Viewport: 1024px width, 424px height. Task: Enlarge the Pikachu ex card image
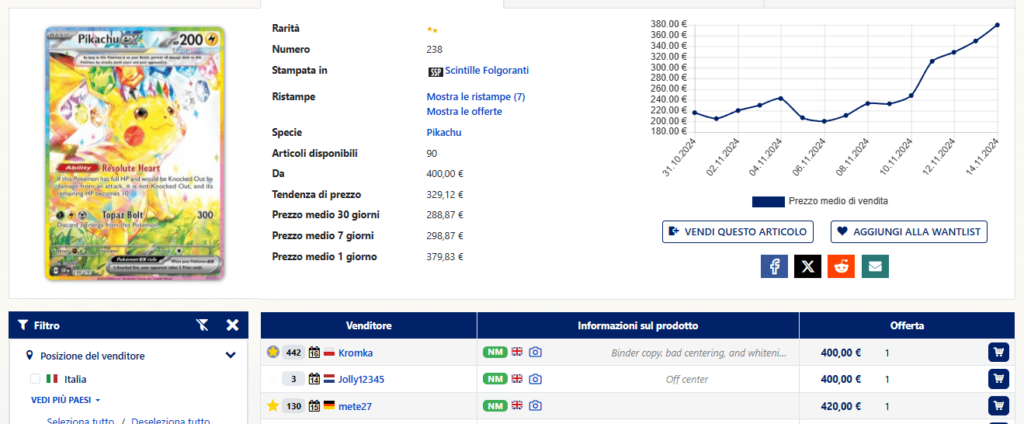pos(136,153)
